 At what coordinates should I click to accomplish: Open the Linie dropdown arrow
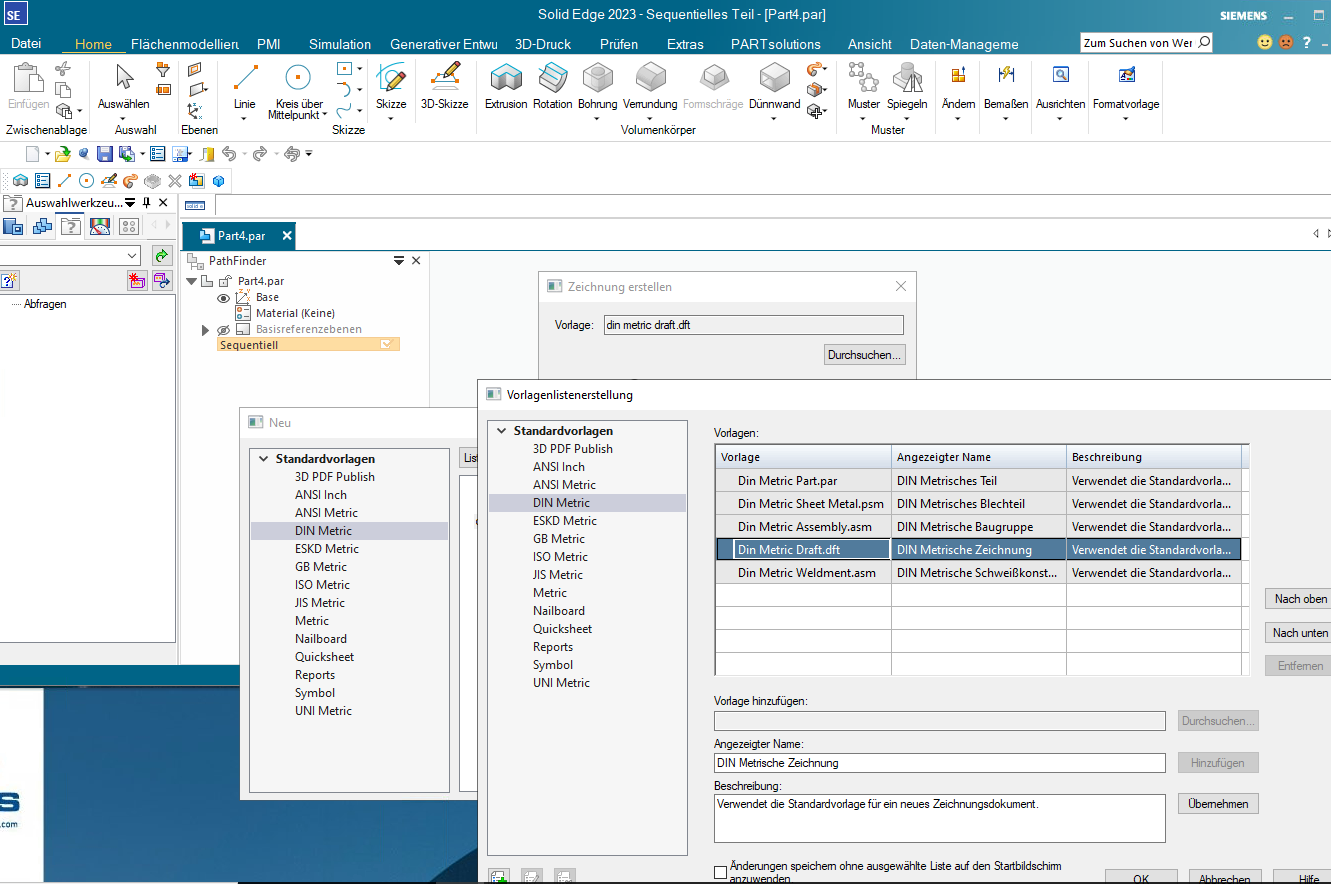point(244,118)
